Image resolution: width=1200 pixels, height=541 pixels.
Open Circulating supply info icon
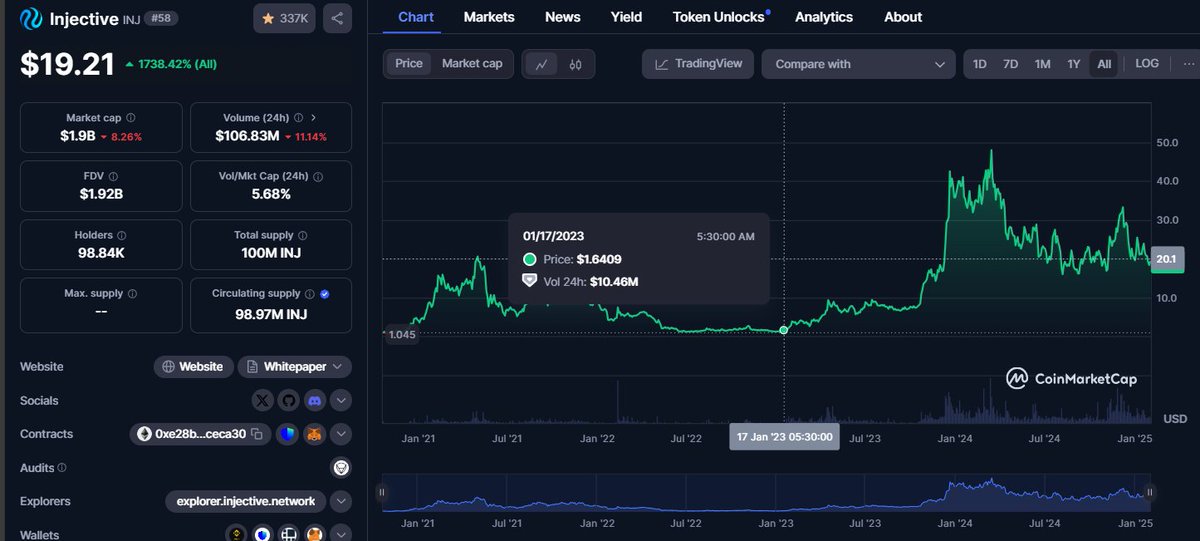310,294
